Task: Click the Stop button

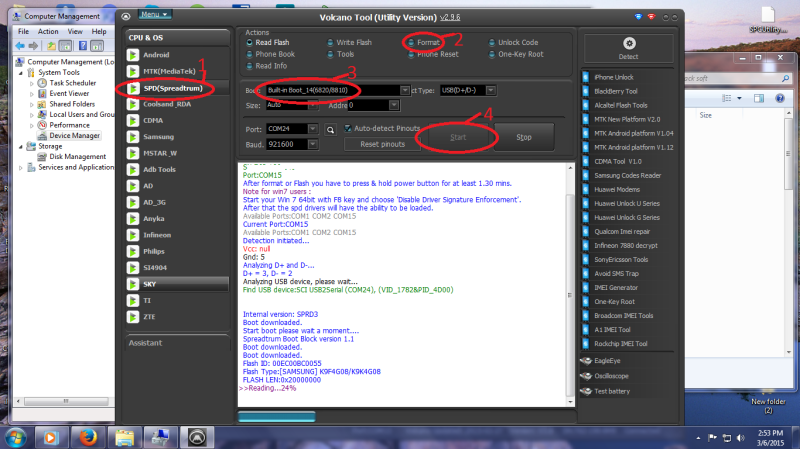Action: 523,137
